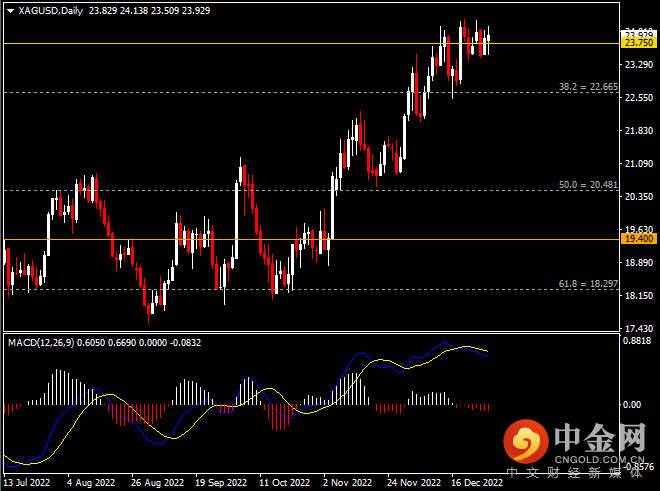The width and height of the screenshot is (660, 491).
Task: Click the MACD(12,26,9) indicator label
Action: (42, 342)
